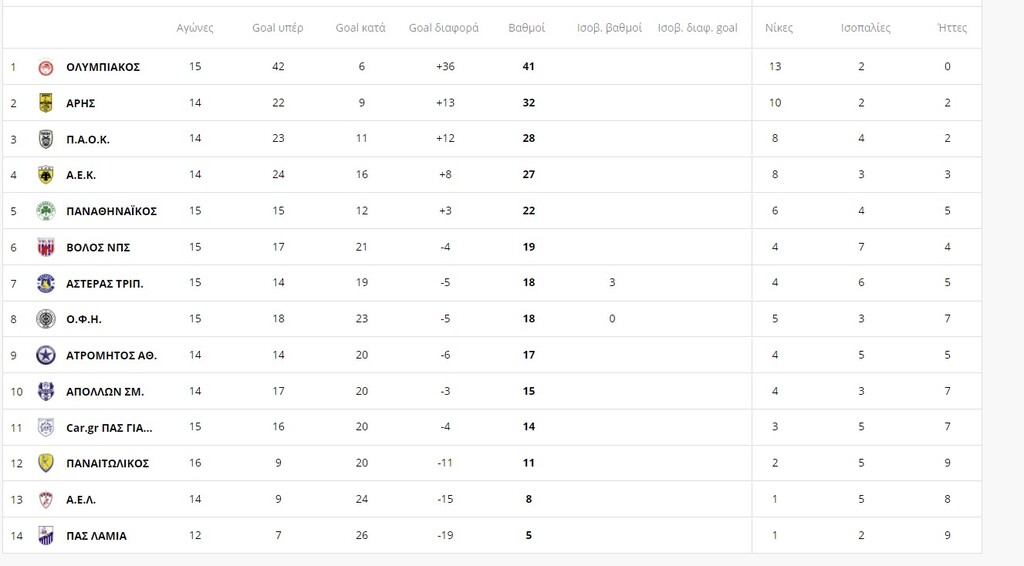Open the ΟΛΥΜΠΙΑΚΟΣ team link

pyautogui.click(x=103, y=67)
